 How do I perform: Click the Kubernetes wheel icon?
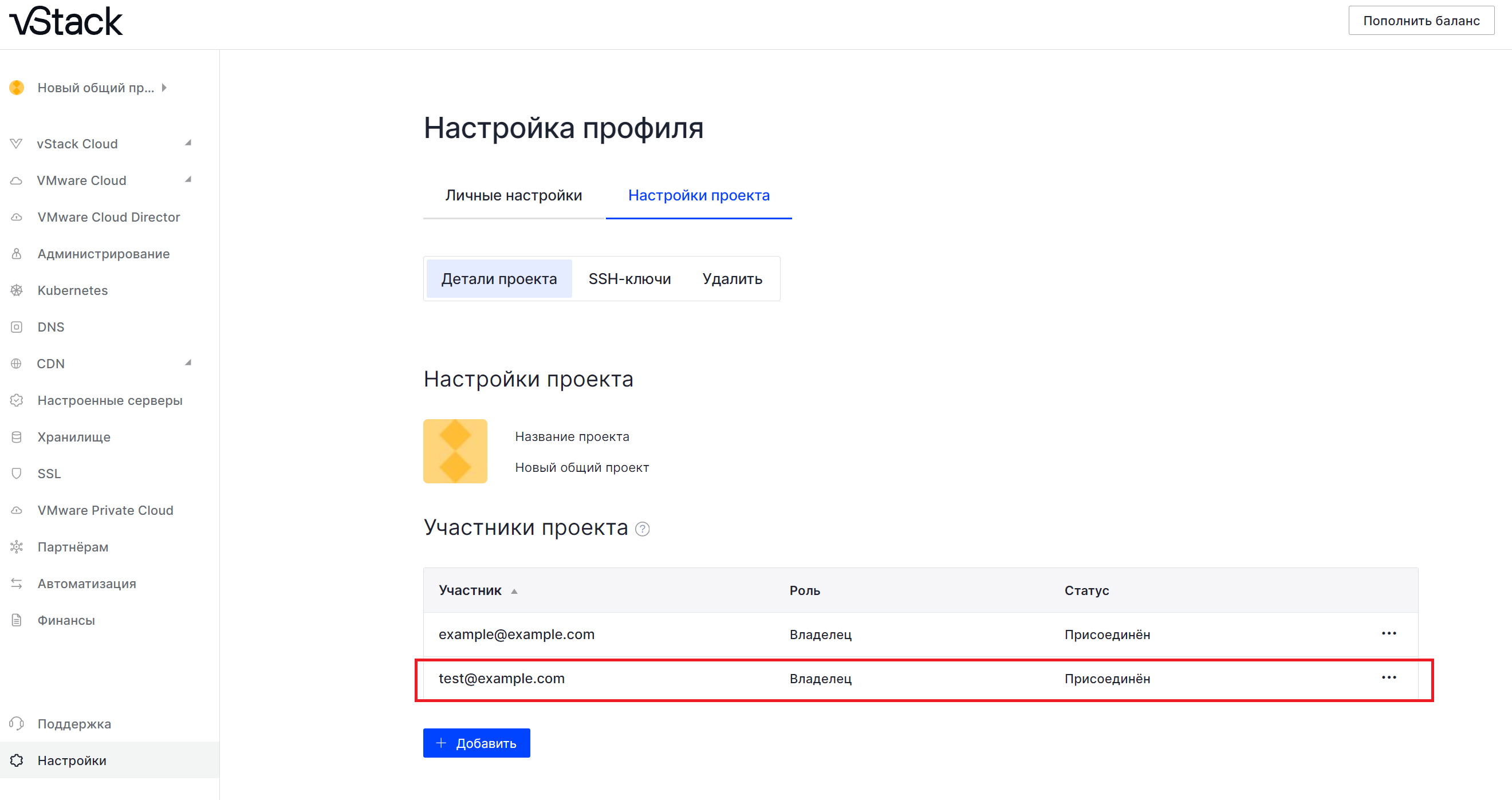click(17, 290)
